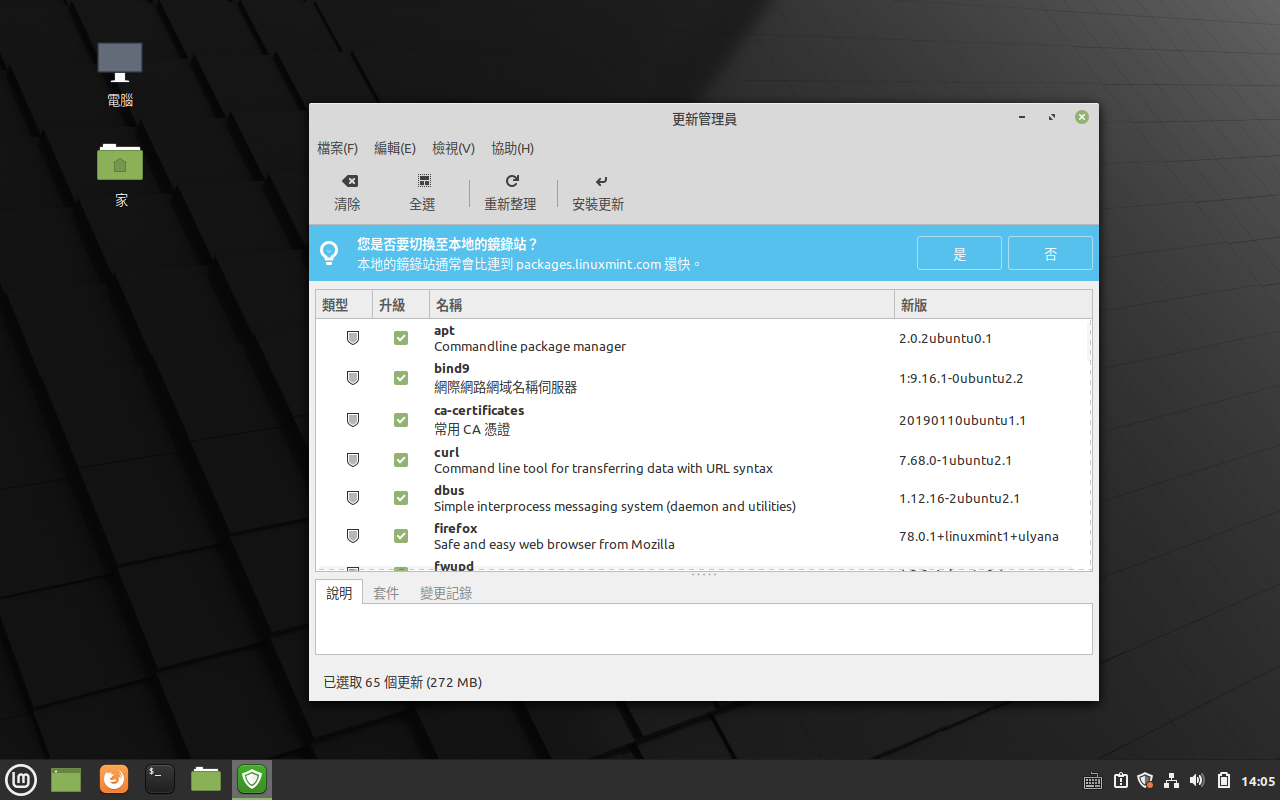Switch to the 說明 tab

(339, 593)
